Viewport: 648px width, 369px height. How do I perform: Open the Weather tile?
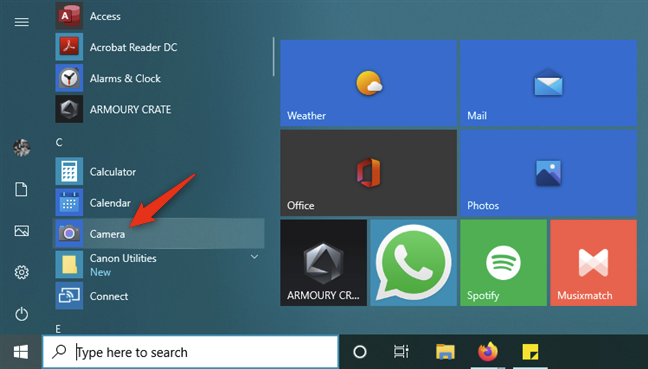tap(369, 83)
